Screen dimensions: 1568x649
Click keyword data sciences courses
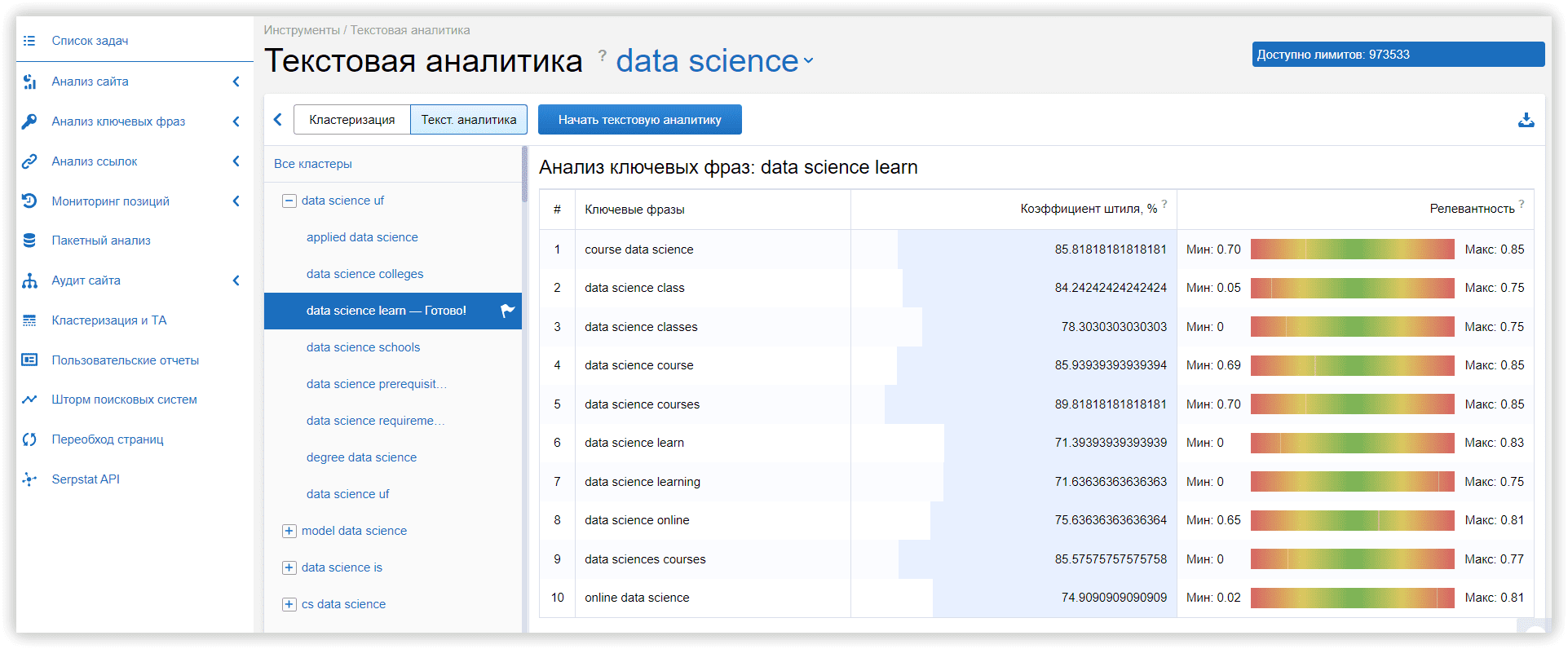(x=645, y=559)
